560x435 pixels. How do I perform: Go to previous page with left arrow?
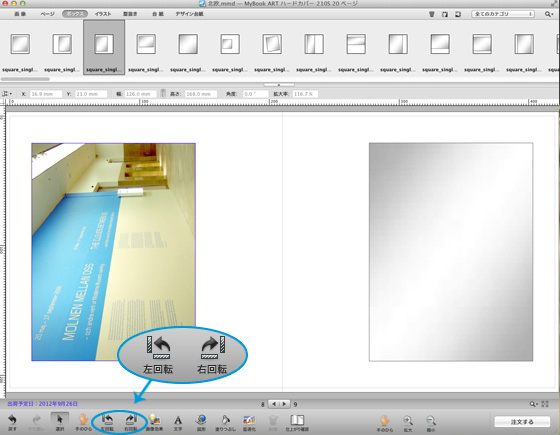(274, 404)
